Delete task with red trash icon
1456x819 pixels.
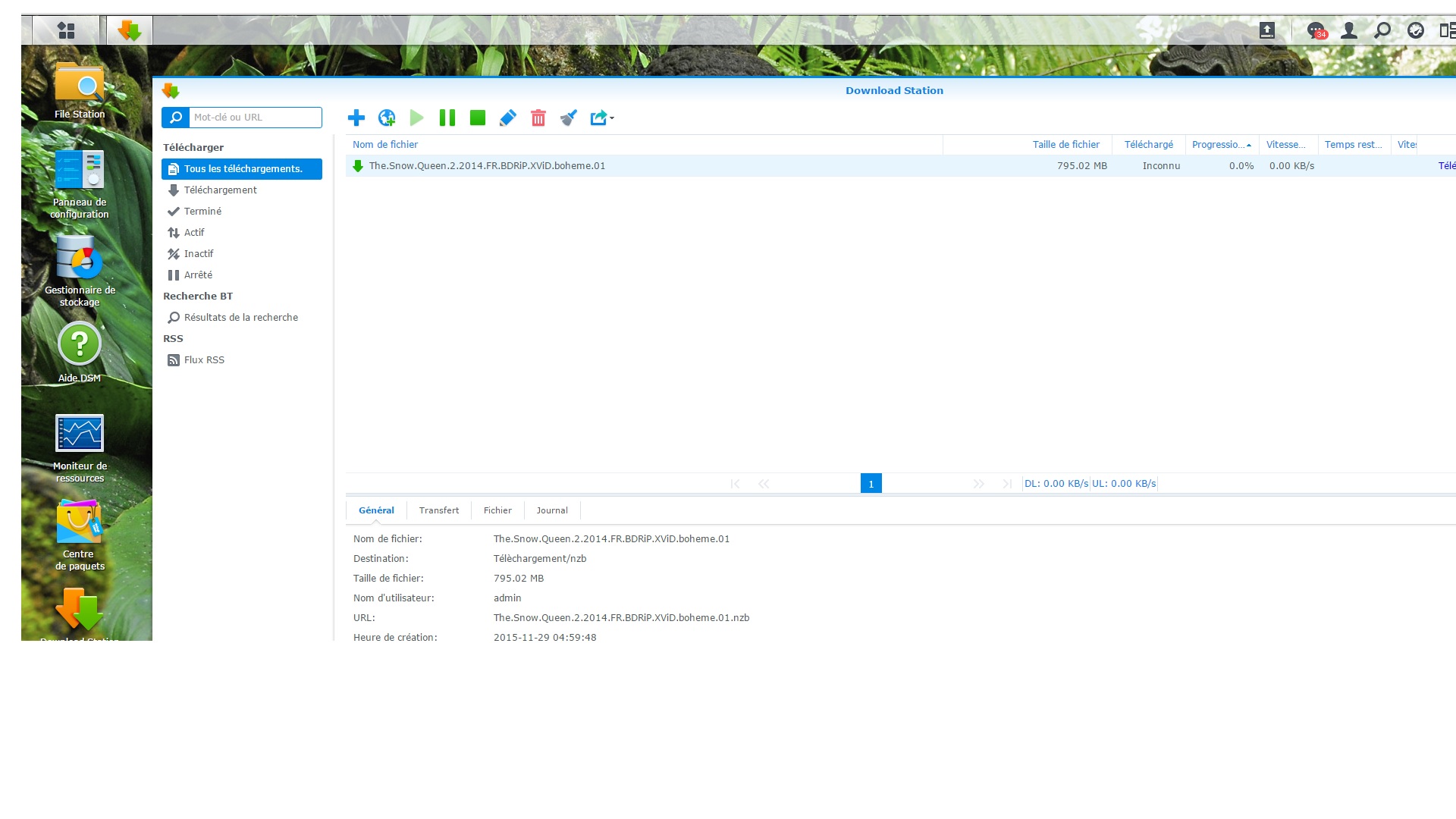(x=538, y=118)
